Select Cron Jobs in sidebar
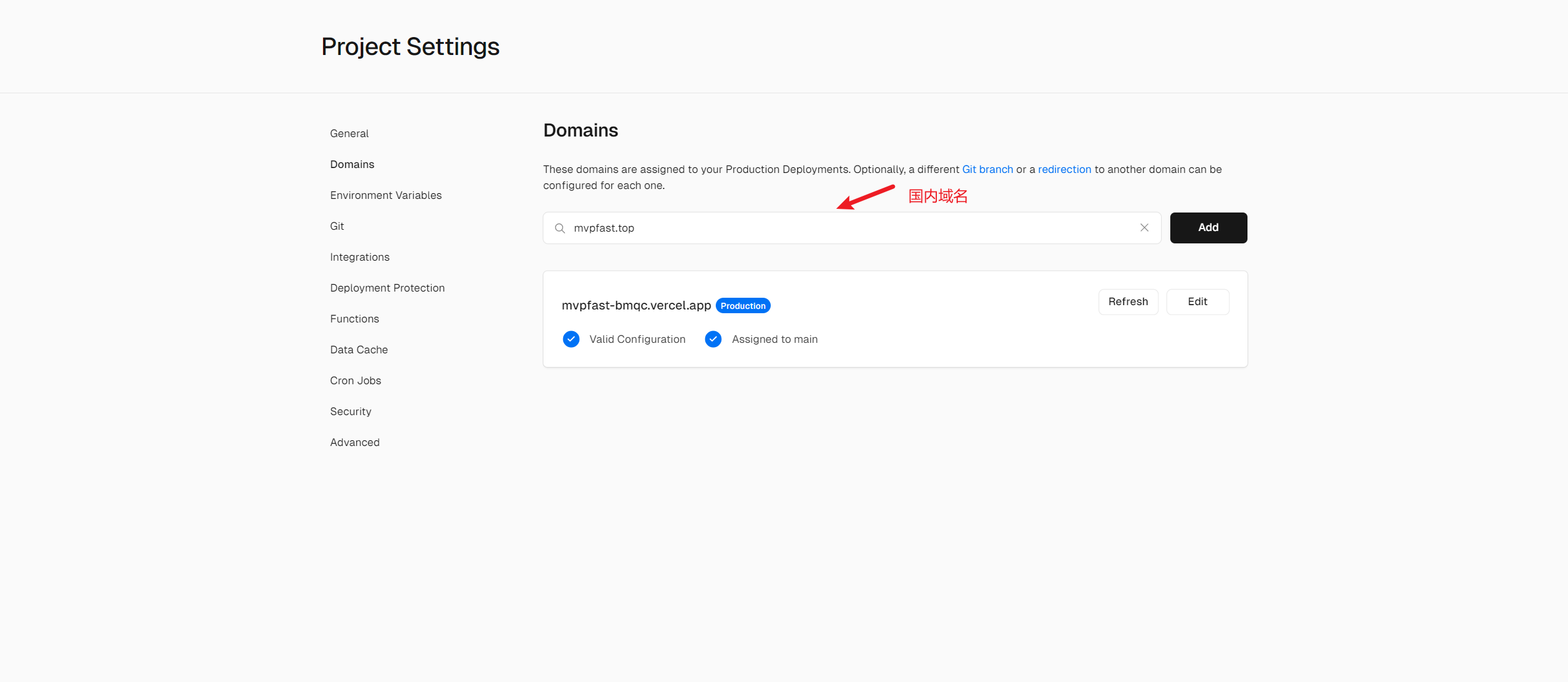 [355, 381]
